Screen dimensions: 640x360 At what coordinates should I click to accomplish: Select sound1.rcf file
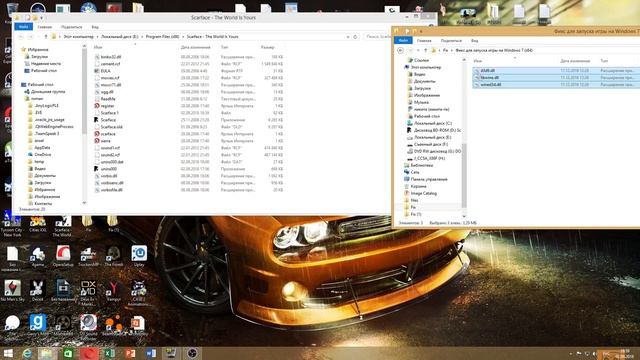point(107,148)
